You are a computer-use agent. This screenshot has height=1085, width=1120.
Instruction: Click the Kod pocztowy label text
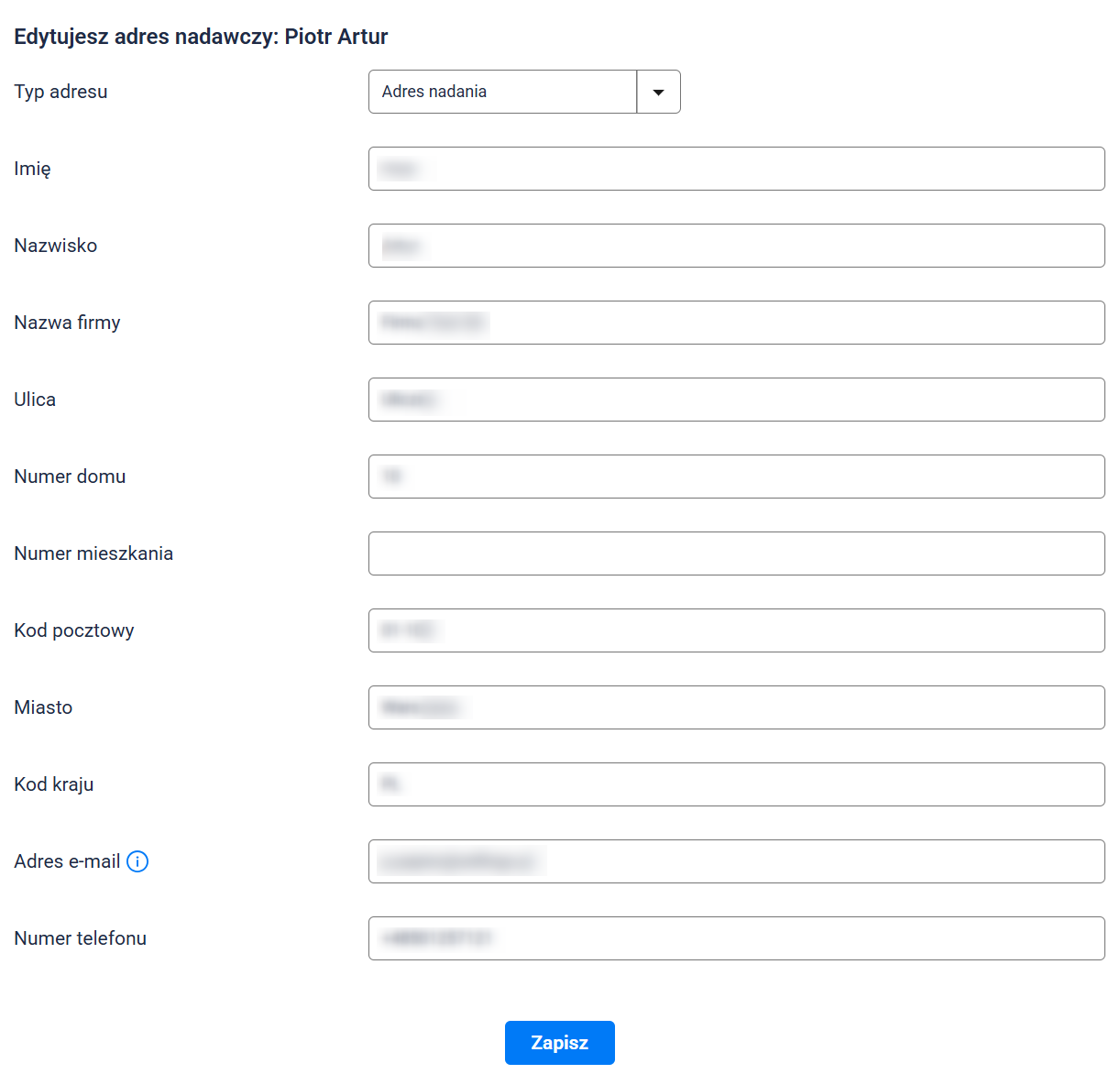[x=74, y=630]
